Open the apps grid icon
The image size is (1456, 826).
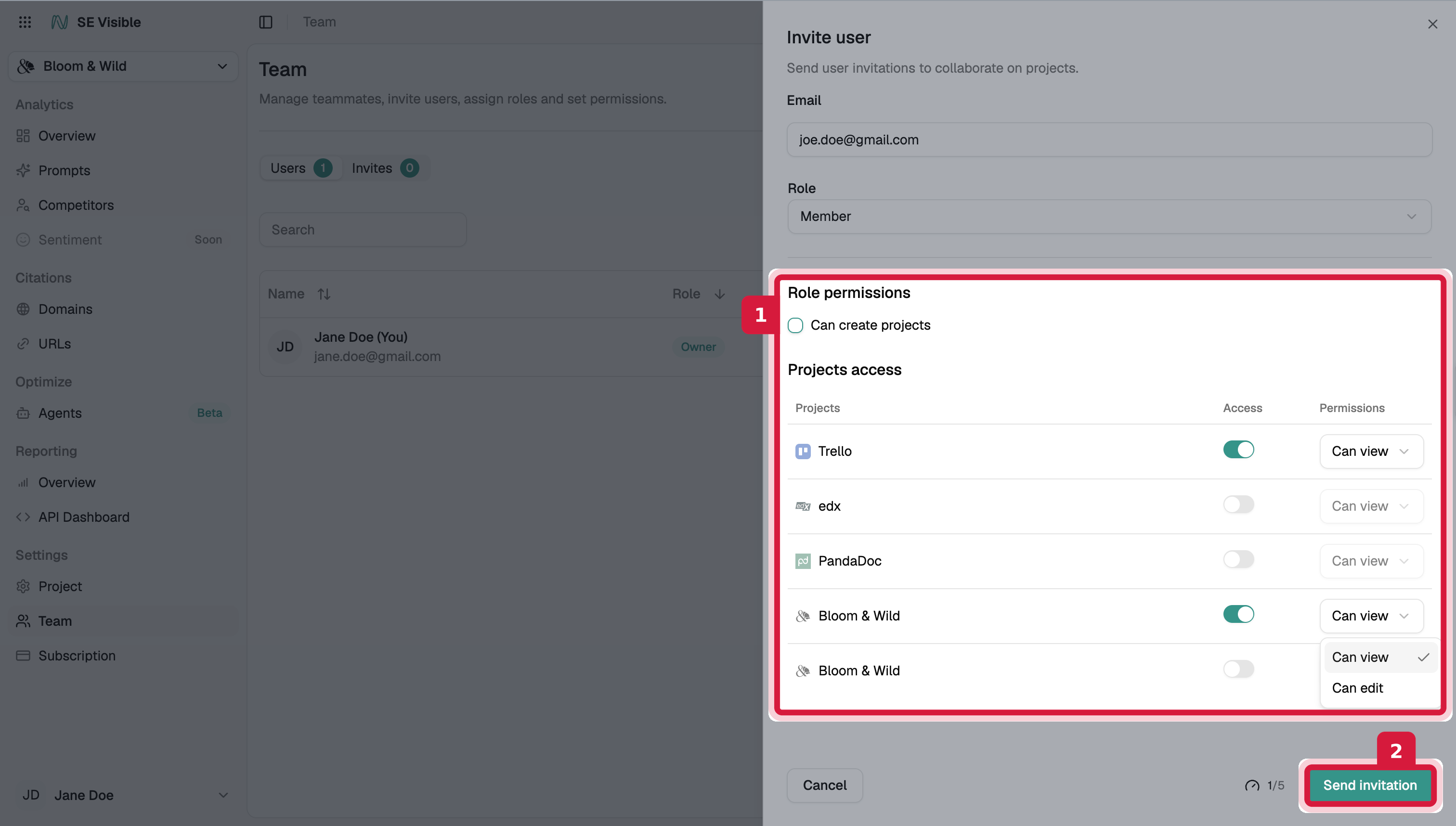click(x=25, y=22)
